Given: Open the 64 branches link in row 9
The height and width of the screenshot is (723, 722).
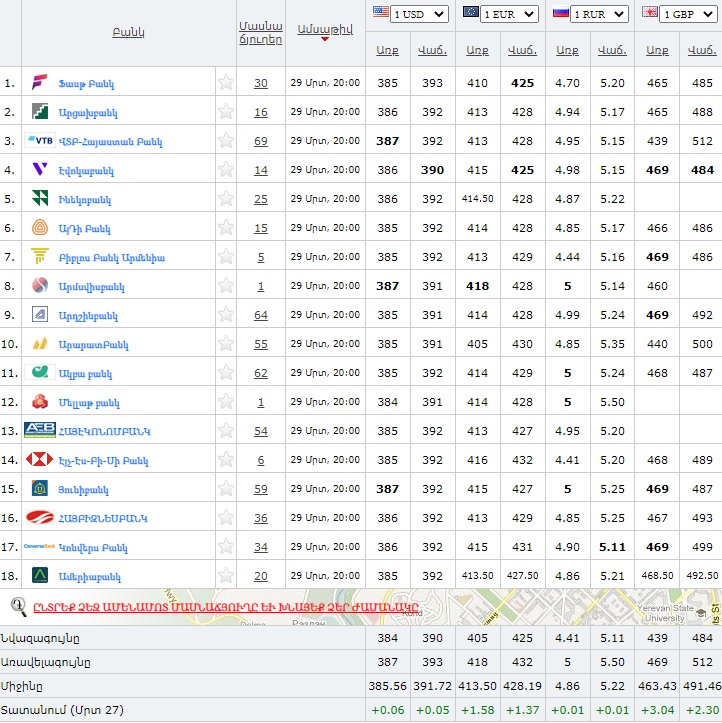Looking at the screenshot, I should coord(260,315).
